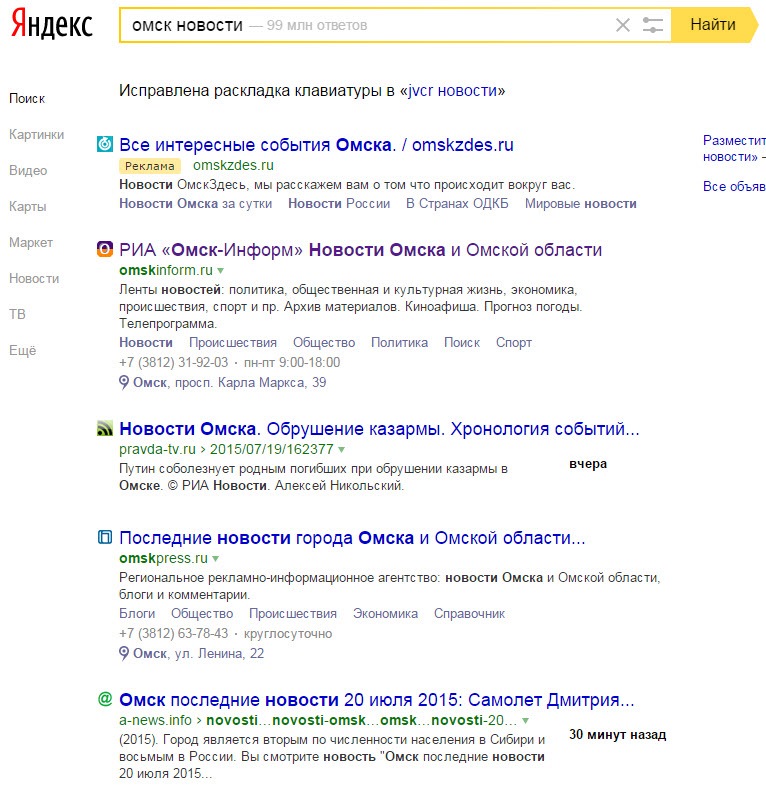Search original query jvcr новости
The width and height of the screenshot is (766, 794).
click(x=453, y=91)
